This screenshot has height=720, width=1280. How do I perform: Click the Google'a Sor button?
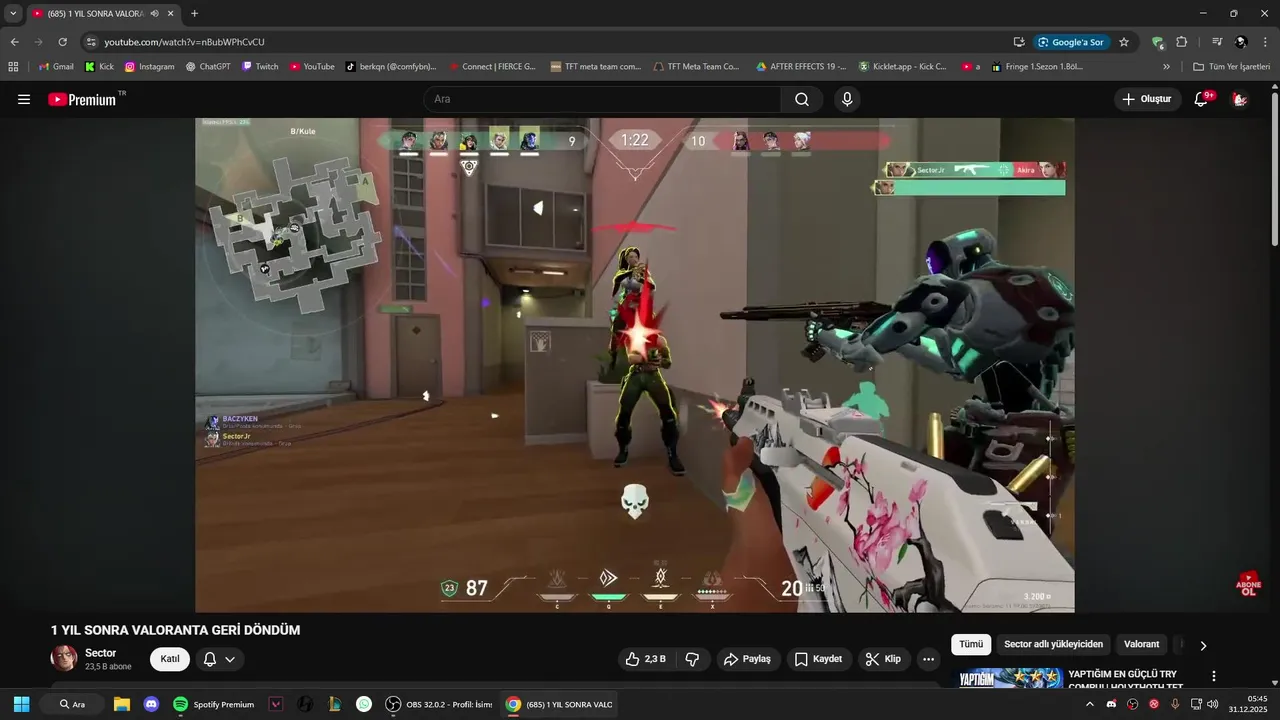click(x=1071, y=42)
